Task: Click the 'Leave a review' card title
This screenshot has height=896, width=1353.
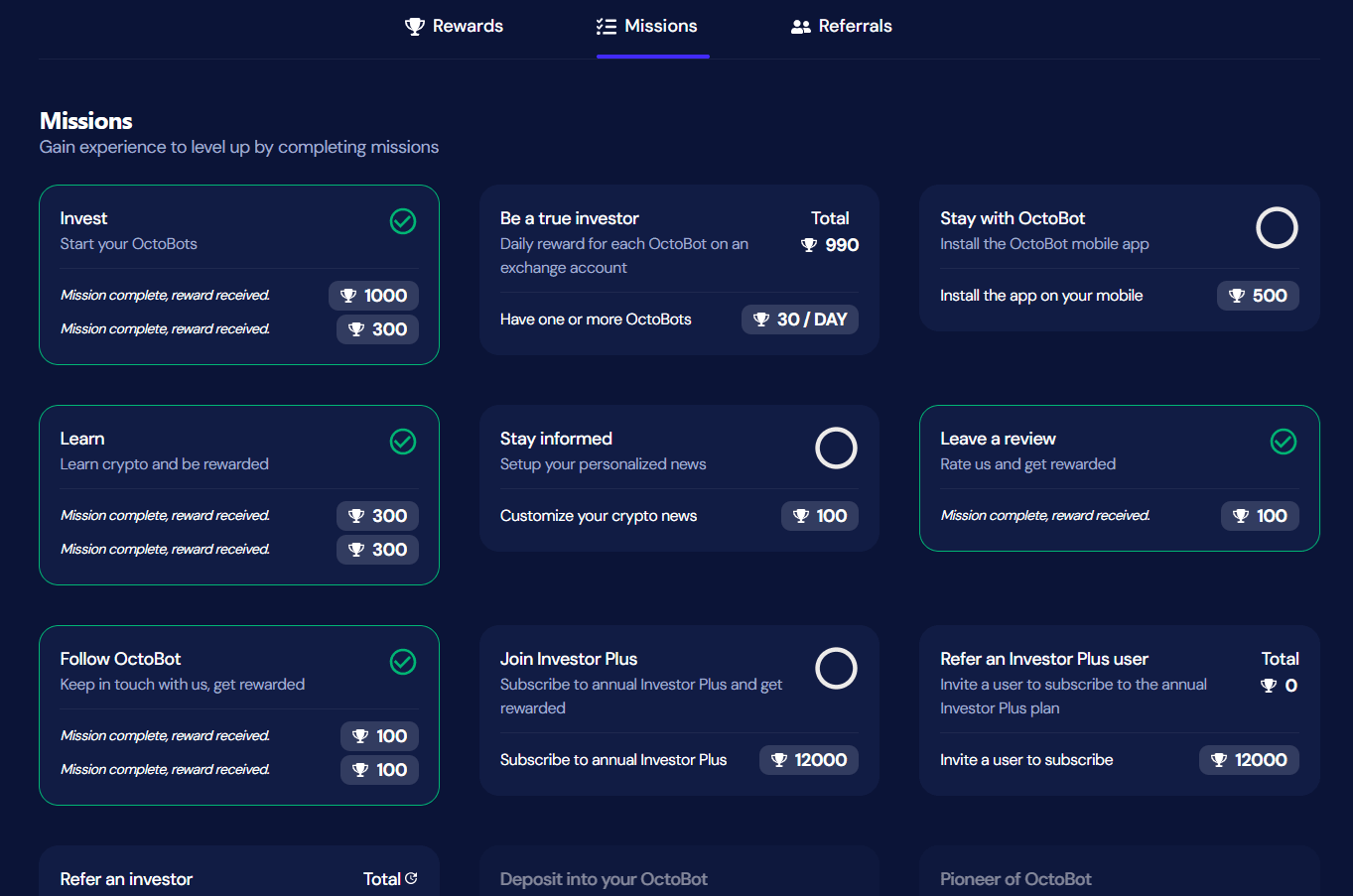Action: [998, 439]
